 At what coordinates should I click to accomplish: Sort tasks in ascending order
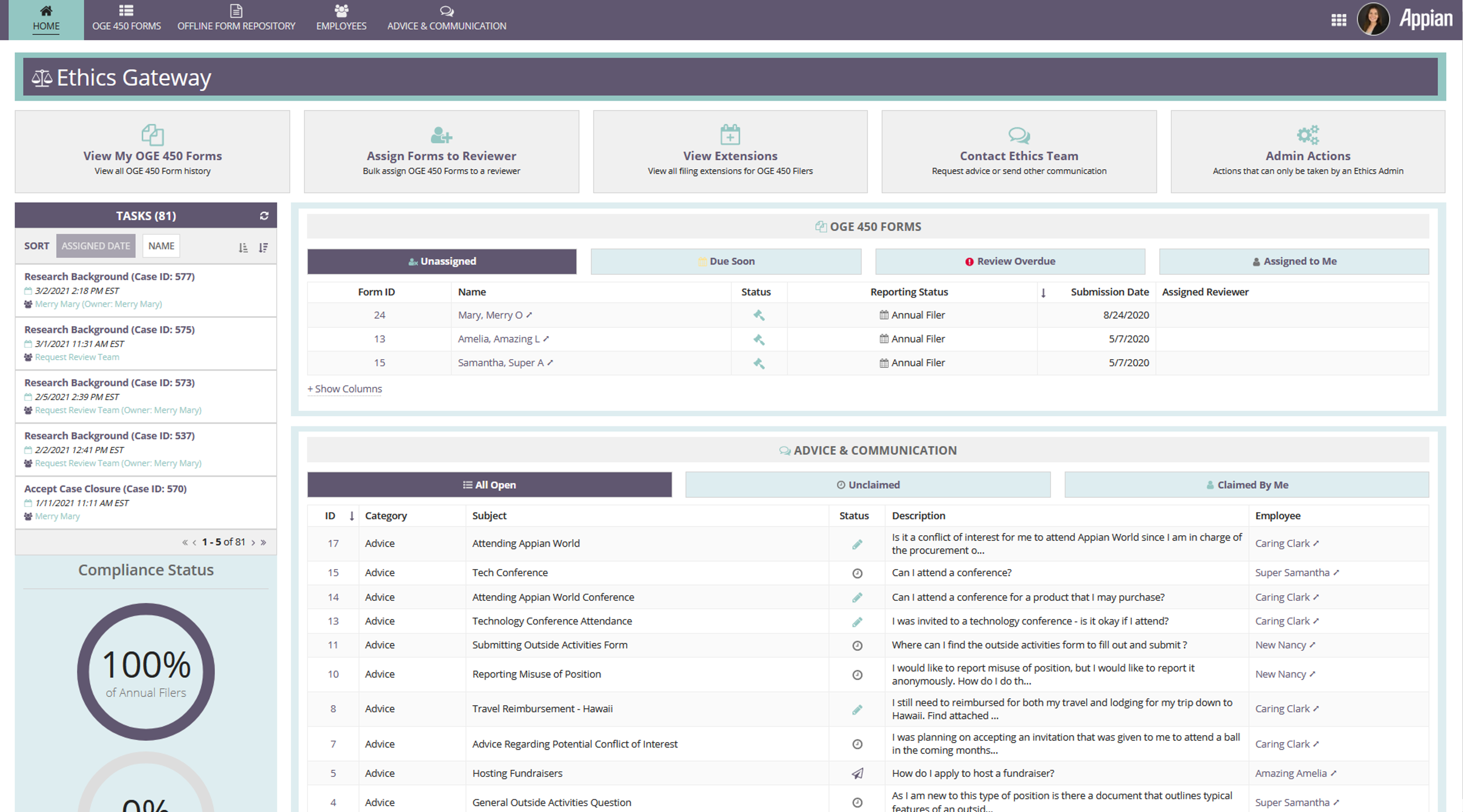pos(243,248)
